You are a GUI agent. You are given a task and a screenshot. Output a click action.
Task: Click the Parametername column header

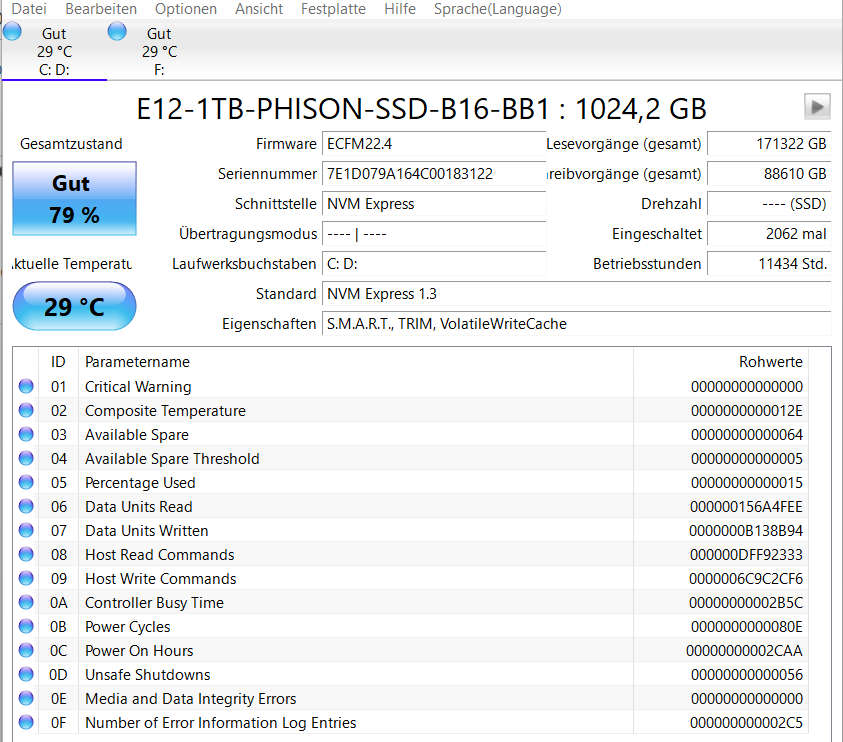pyautogui.click(x=356, y=362)
